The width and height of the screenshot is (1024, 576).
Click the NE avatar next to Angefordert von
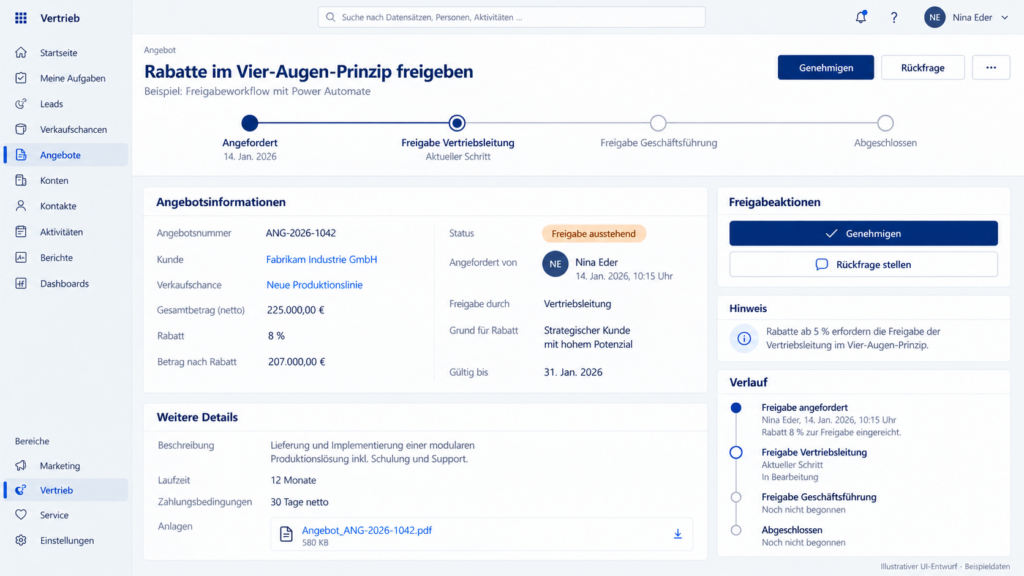point(555,264)
